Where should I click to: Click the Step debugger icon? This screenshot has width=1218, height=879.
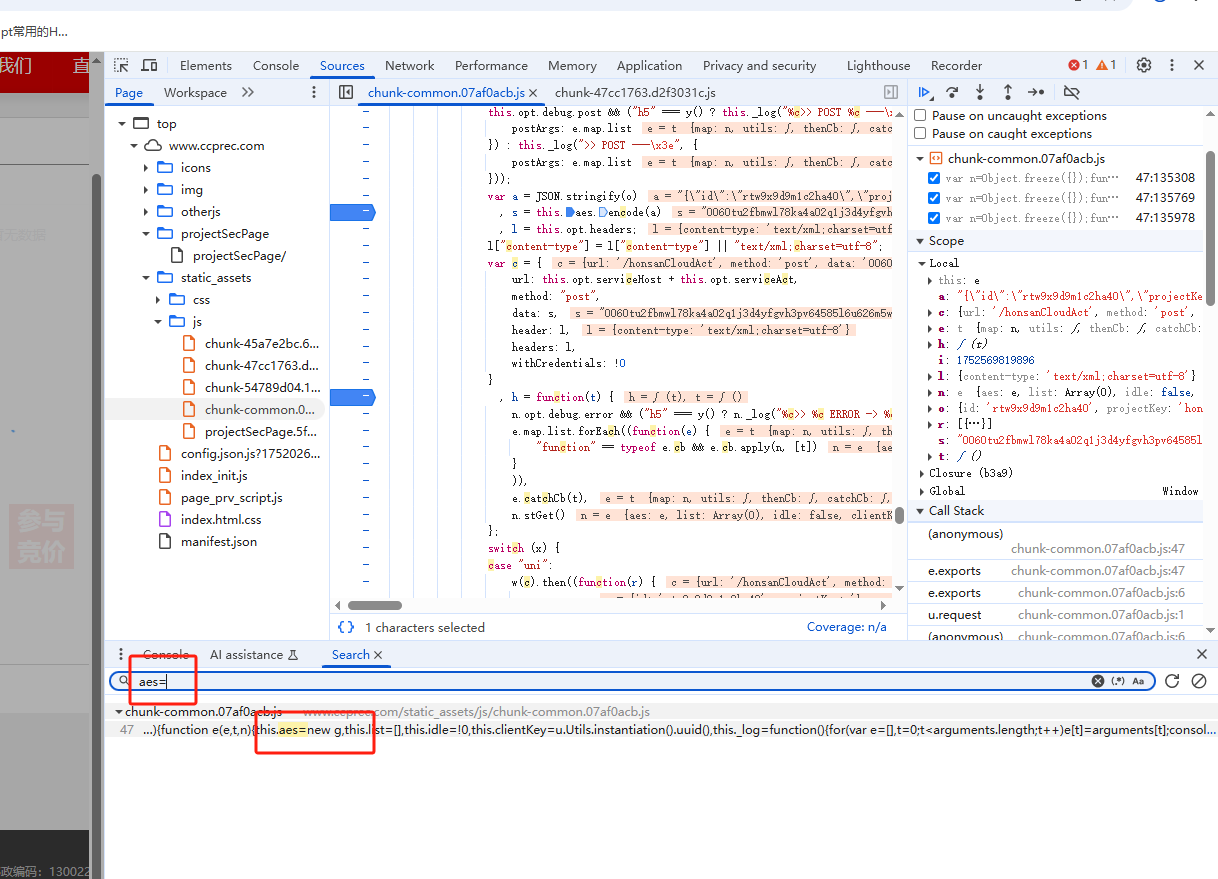(1036, 92)
